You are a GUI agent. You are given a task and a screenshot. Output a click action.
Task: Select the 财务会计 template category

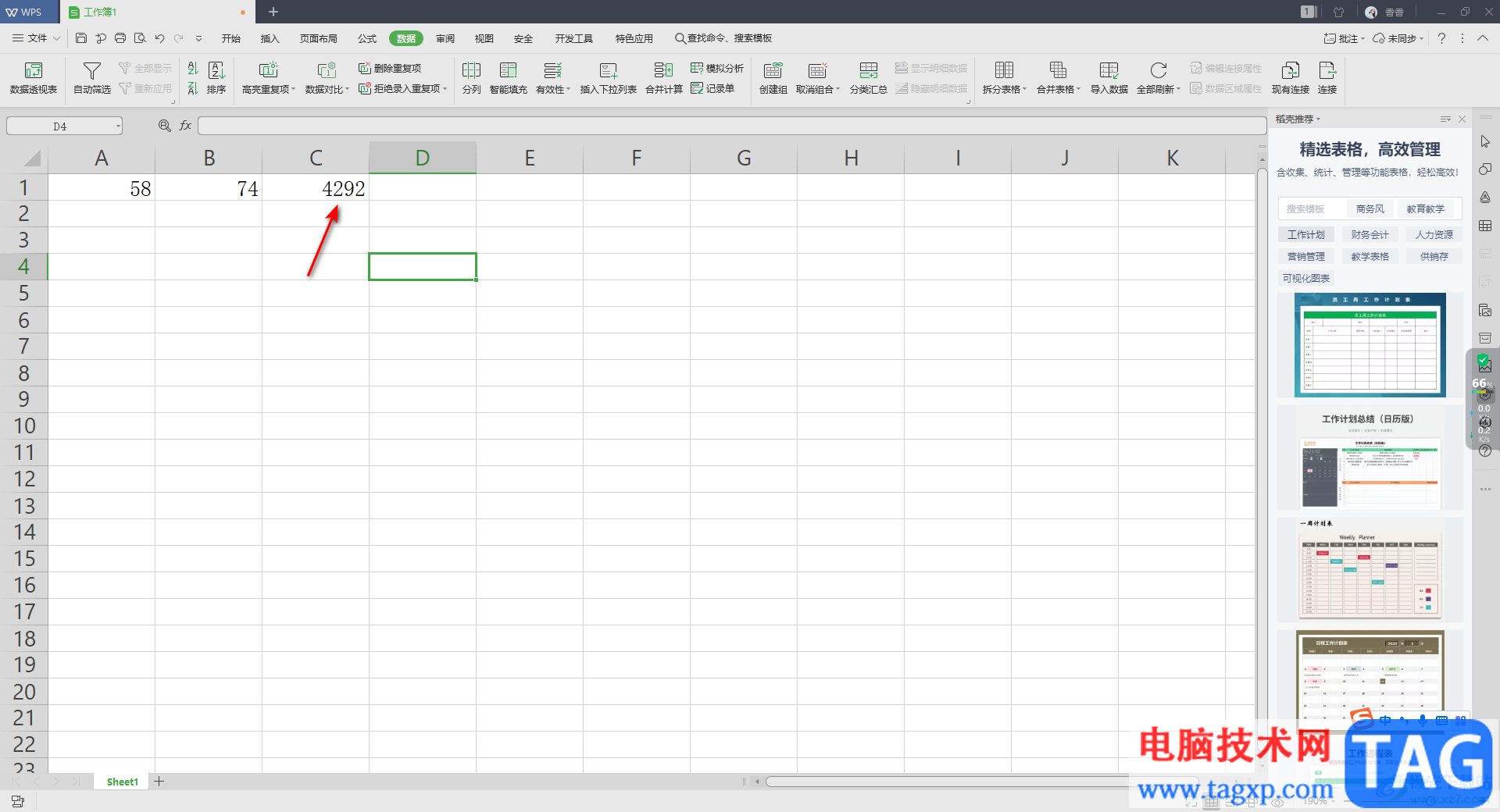click(x=1370, y=234)
